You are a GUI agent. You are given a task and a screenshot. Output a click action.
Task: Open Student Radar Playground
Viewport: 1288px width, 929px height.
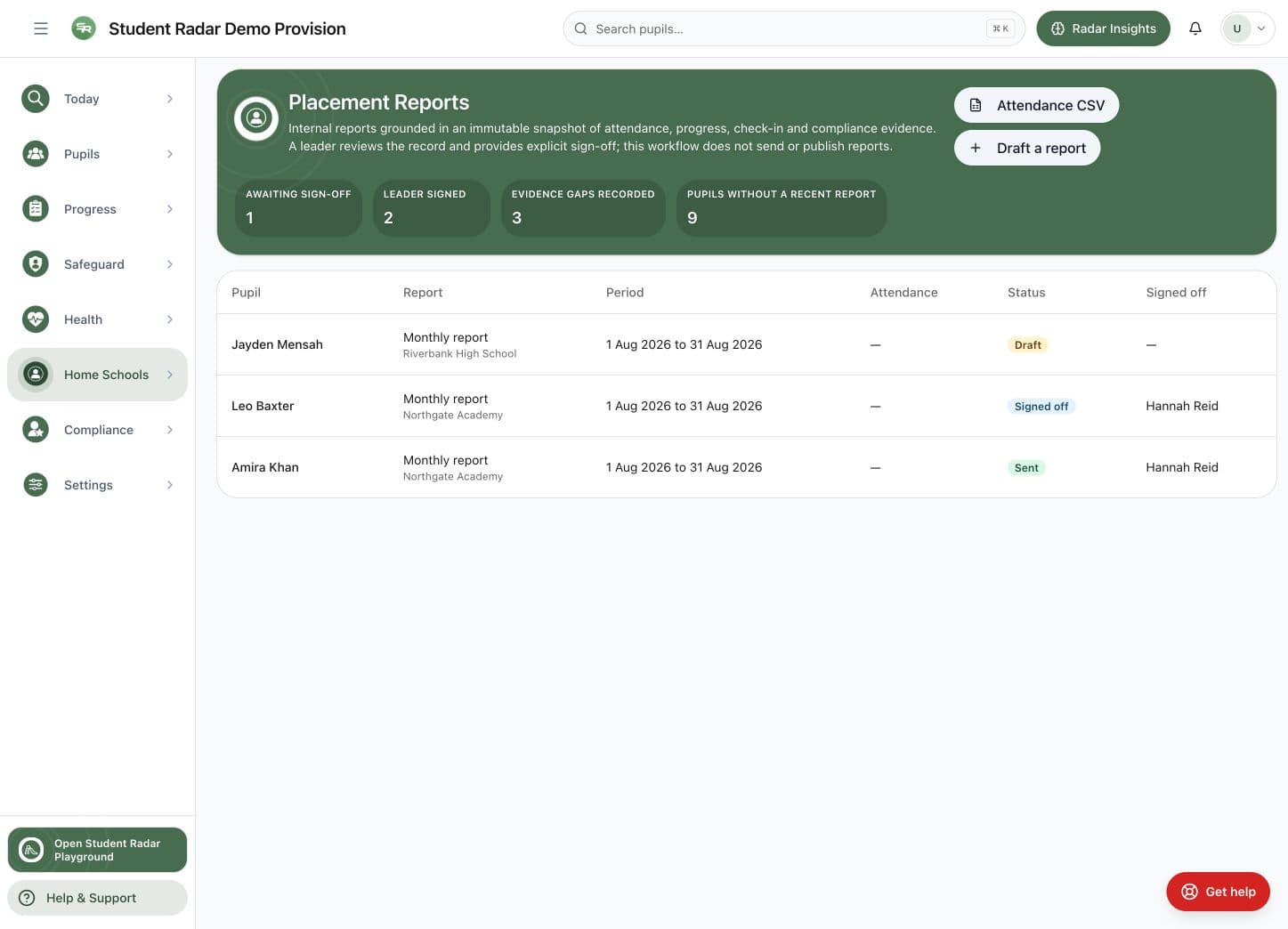[97, 850]
